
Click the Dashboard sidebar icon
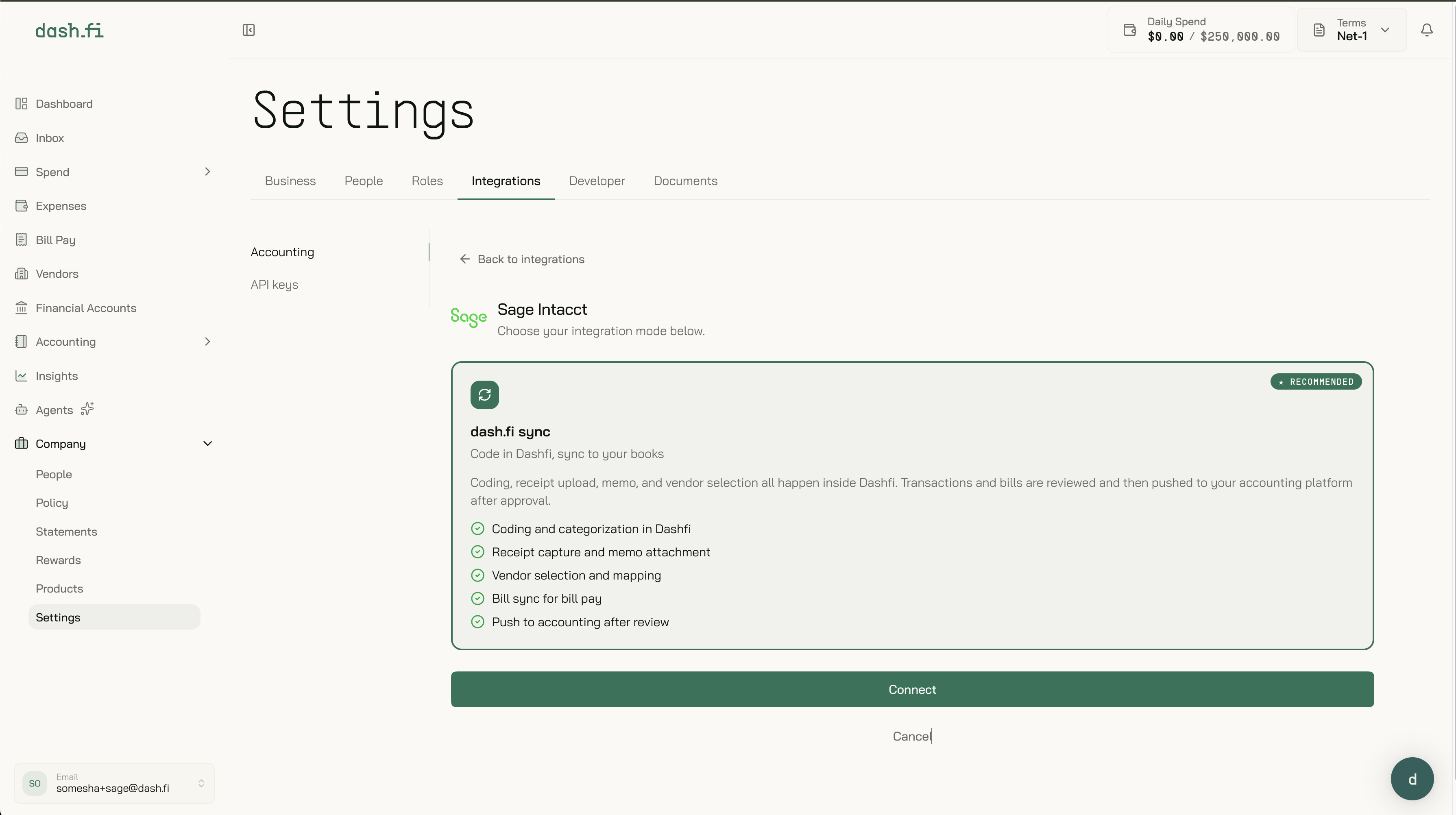22,103
